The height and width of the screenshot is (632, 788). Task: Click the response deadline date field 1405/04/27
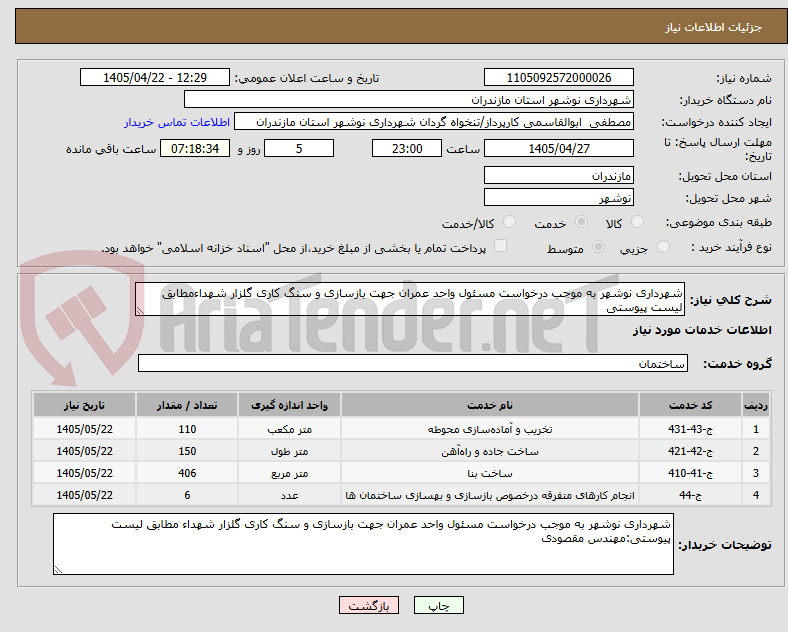click(x=558, y=149)
